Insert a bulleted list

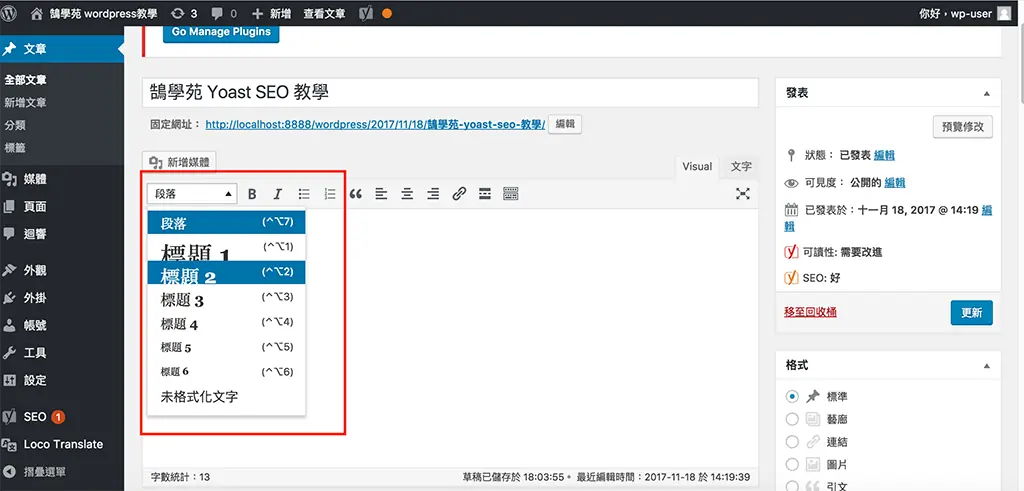tap(304, 194)
